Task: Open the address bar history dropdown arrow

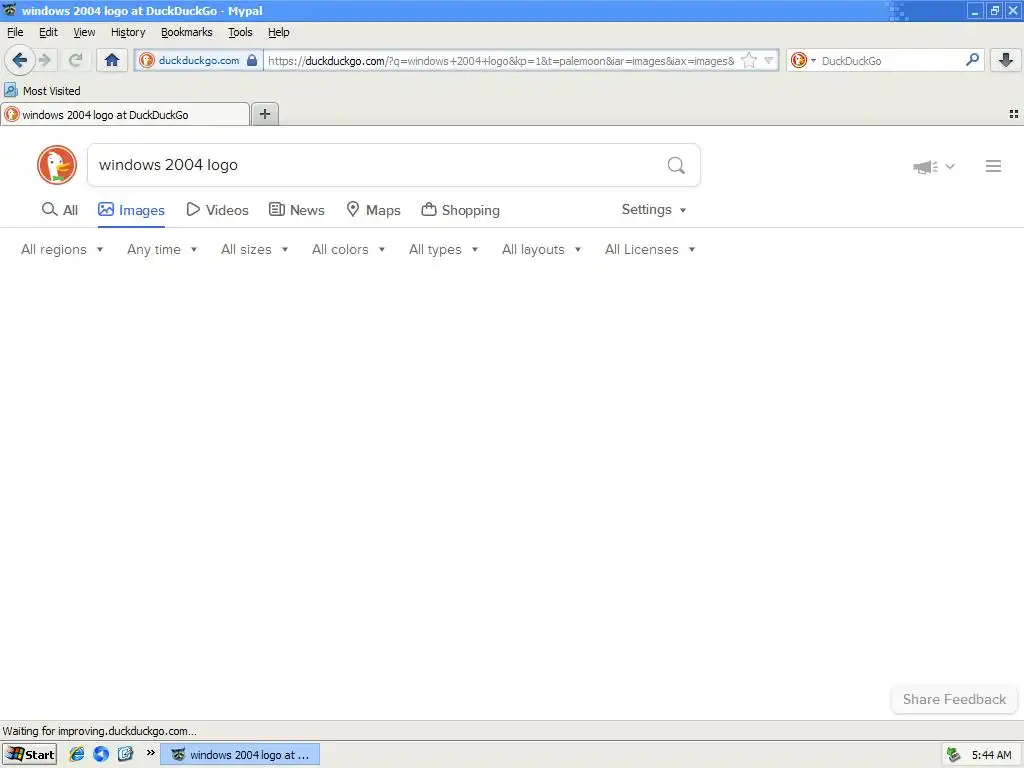Action: tap(769, 60)
